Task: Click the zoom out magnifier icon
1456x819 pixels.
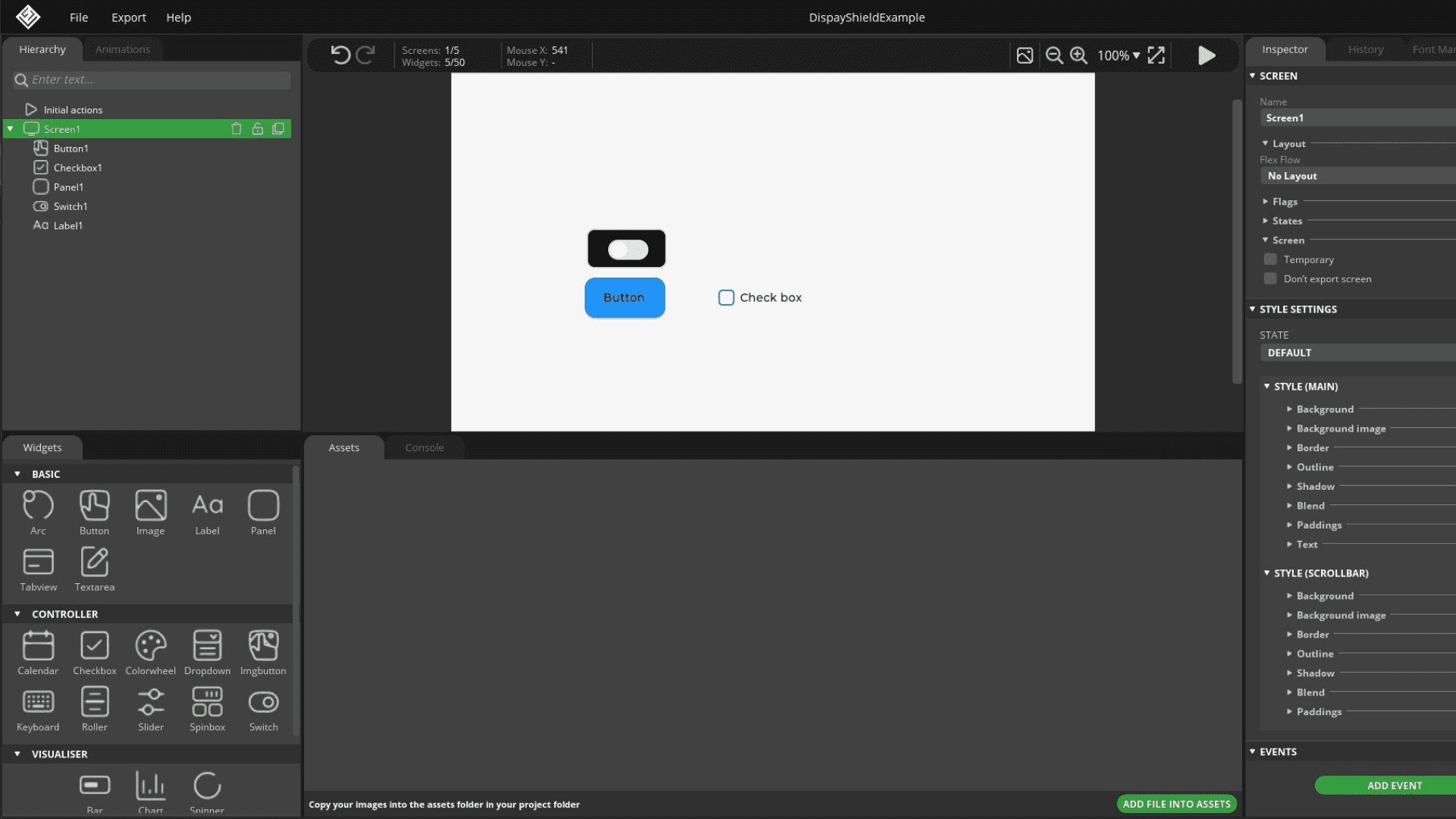Action: [x=1053, y=55]
